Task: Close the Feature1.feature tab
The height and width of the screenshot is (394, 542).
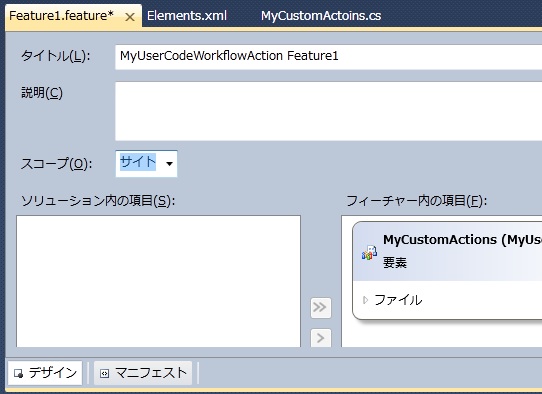Action: click(x=130, y=17)
